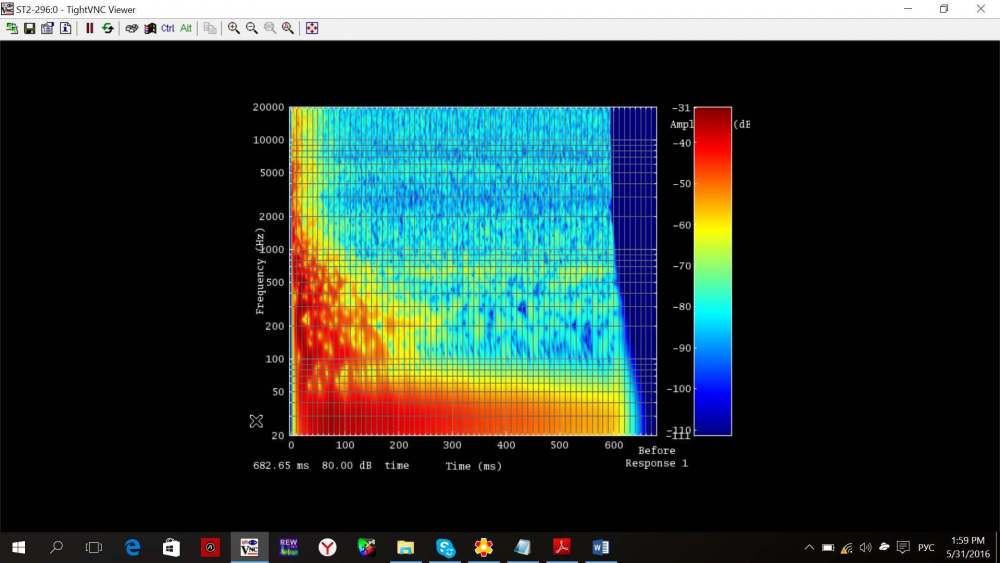Toggle the Ctrl key state button
This screenshot has width=1000, height=563.
coord(167,28)
